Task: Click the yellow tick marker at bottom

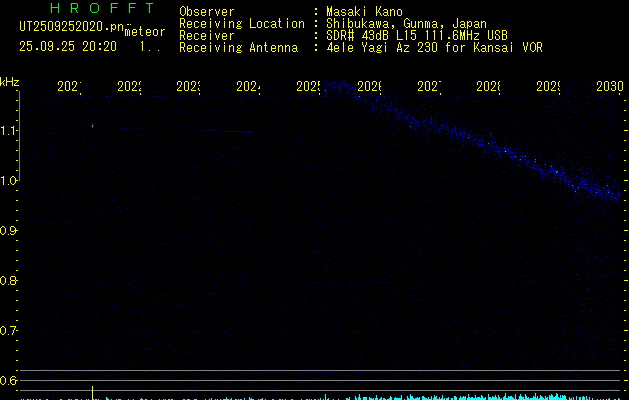Action: pos(93,391)
